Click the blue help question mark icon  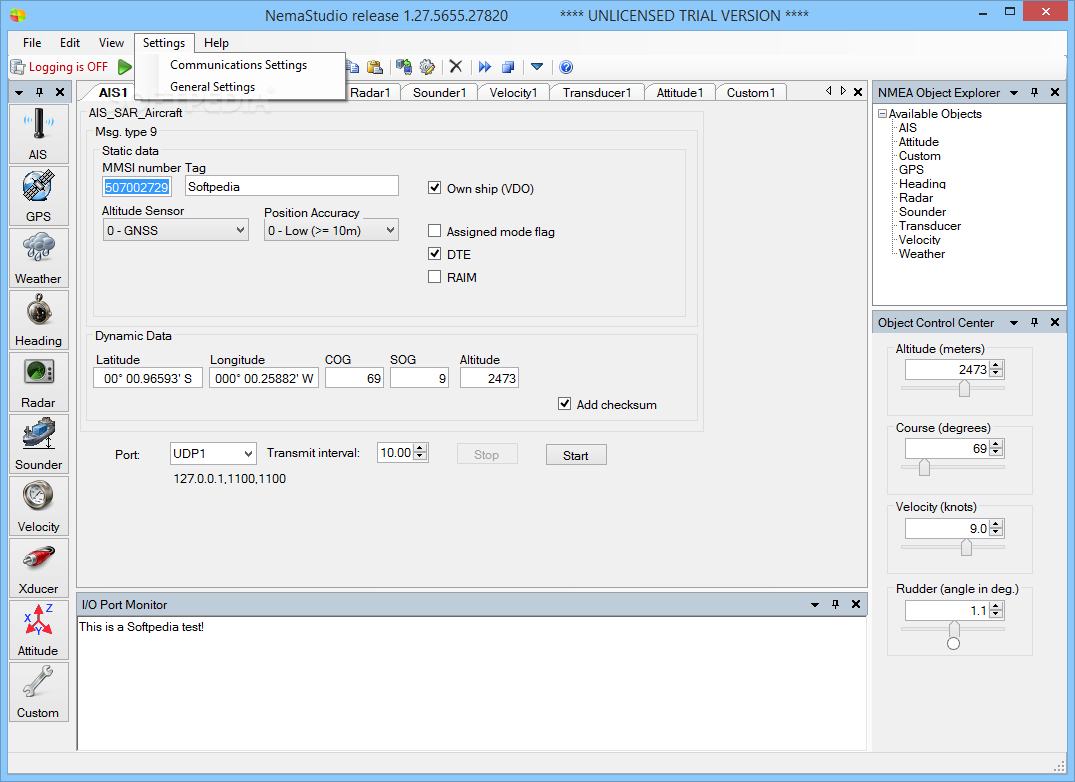566,67
